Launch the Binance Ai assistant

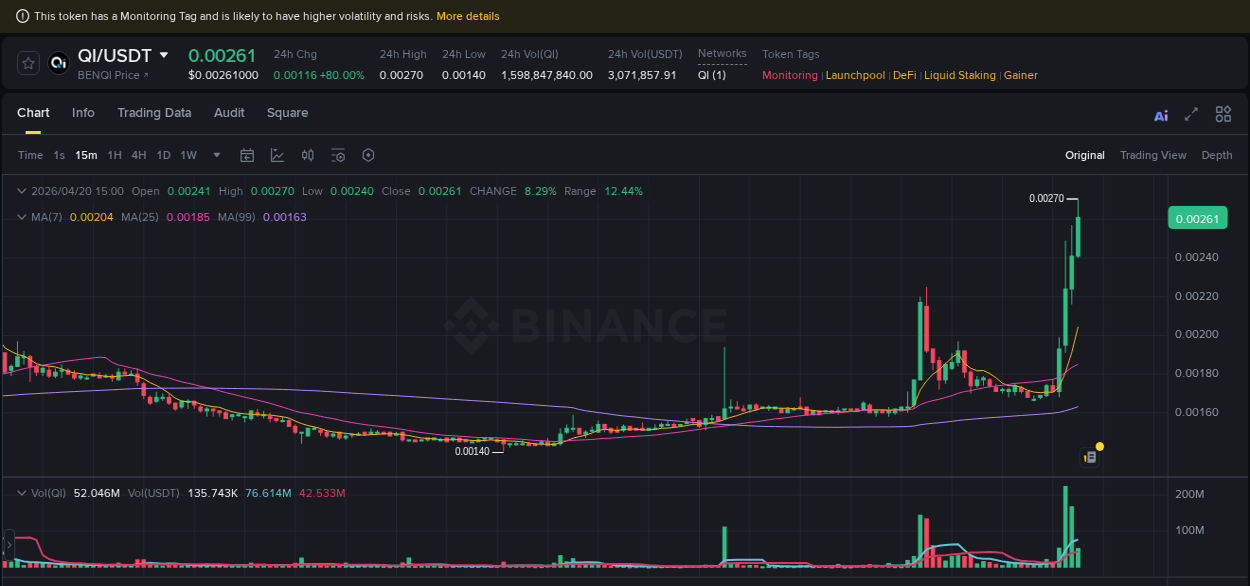click(1160, 114)
